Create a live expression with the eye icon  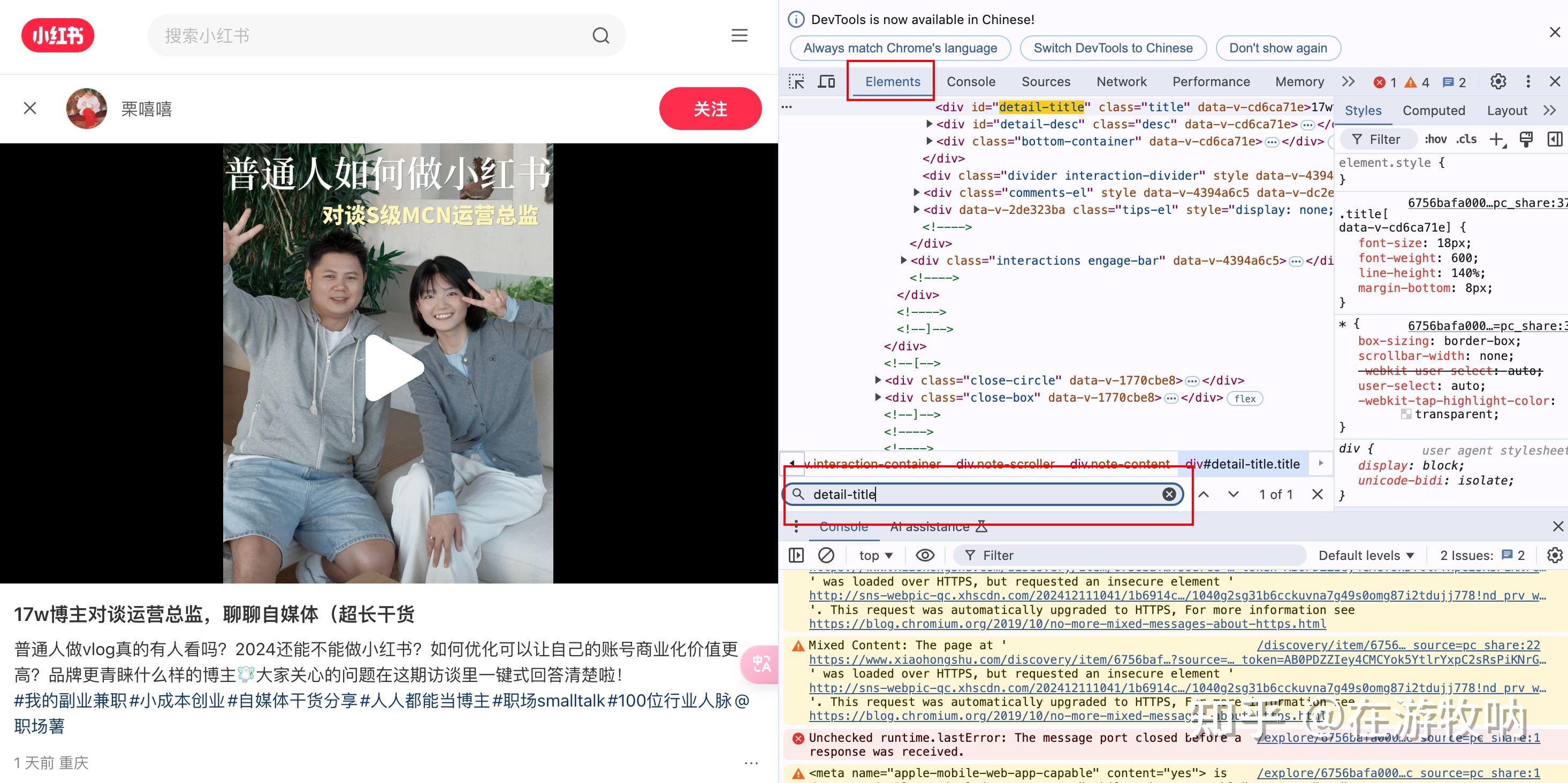(x=925, y=555)
